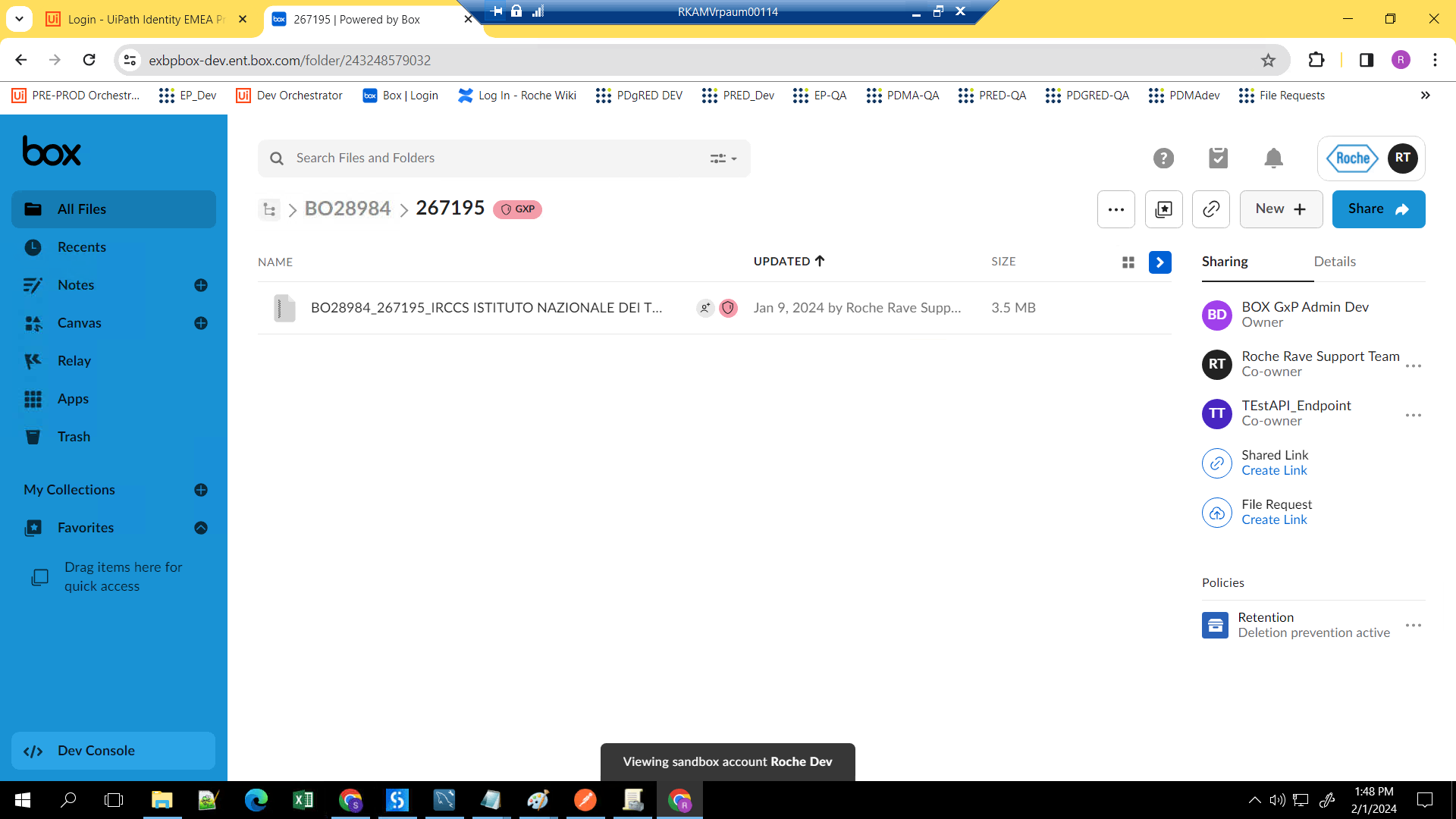Create Link under File Request

(1274, 520)
